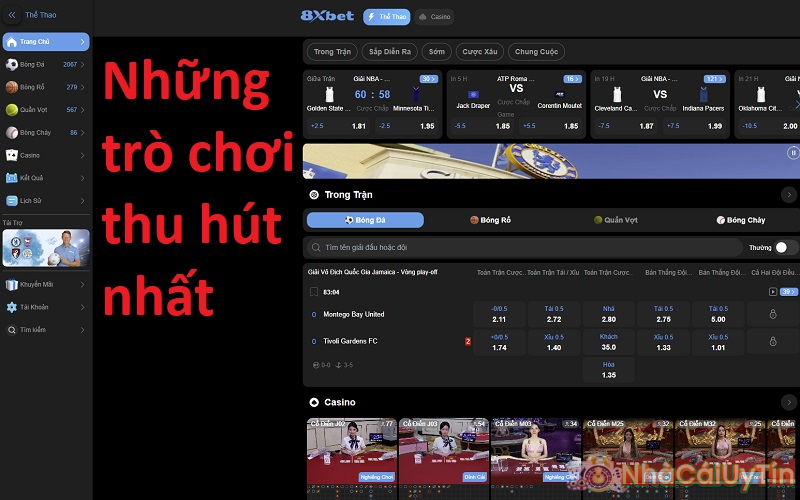
Task: Open the 121 markets badge on Cleveland match
Action: pyautogui.click(x=714, y=79)
